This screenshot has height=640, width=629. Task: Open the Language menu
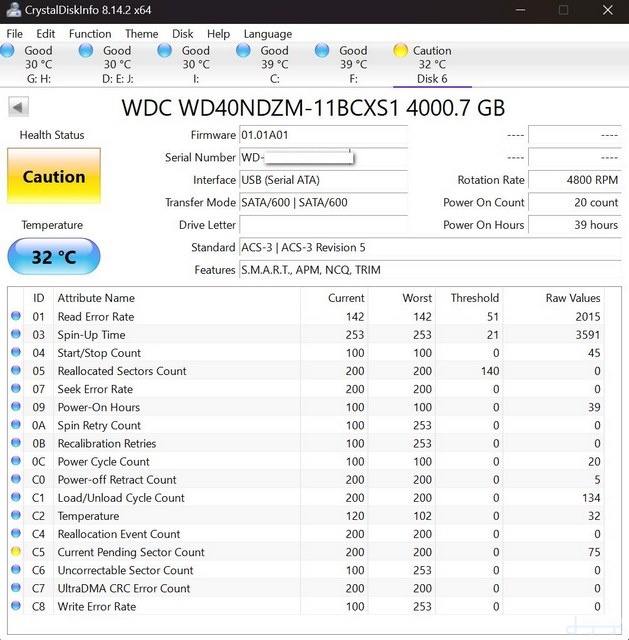[268, 33]
